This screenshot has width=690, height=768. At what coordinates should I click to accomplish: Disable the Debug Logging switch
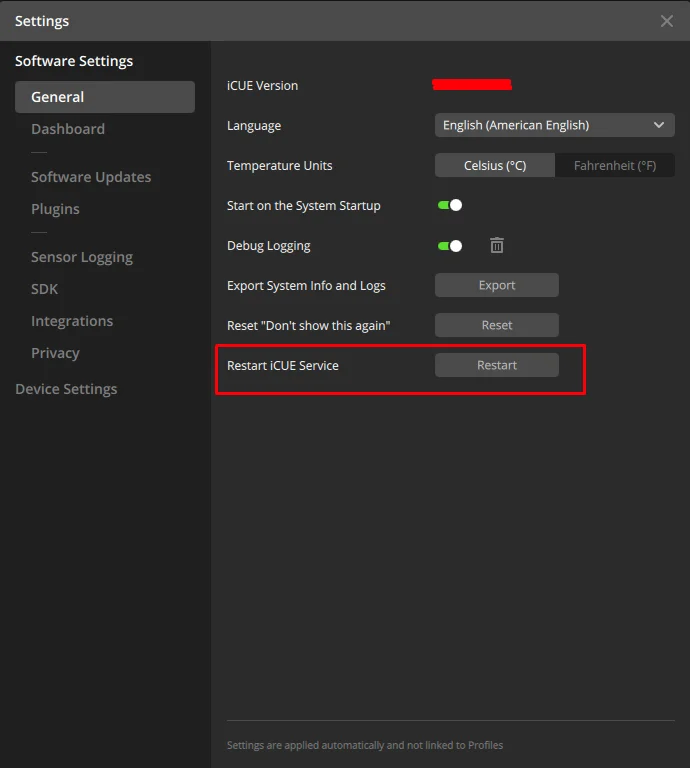(x=450, y=245)
